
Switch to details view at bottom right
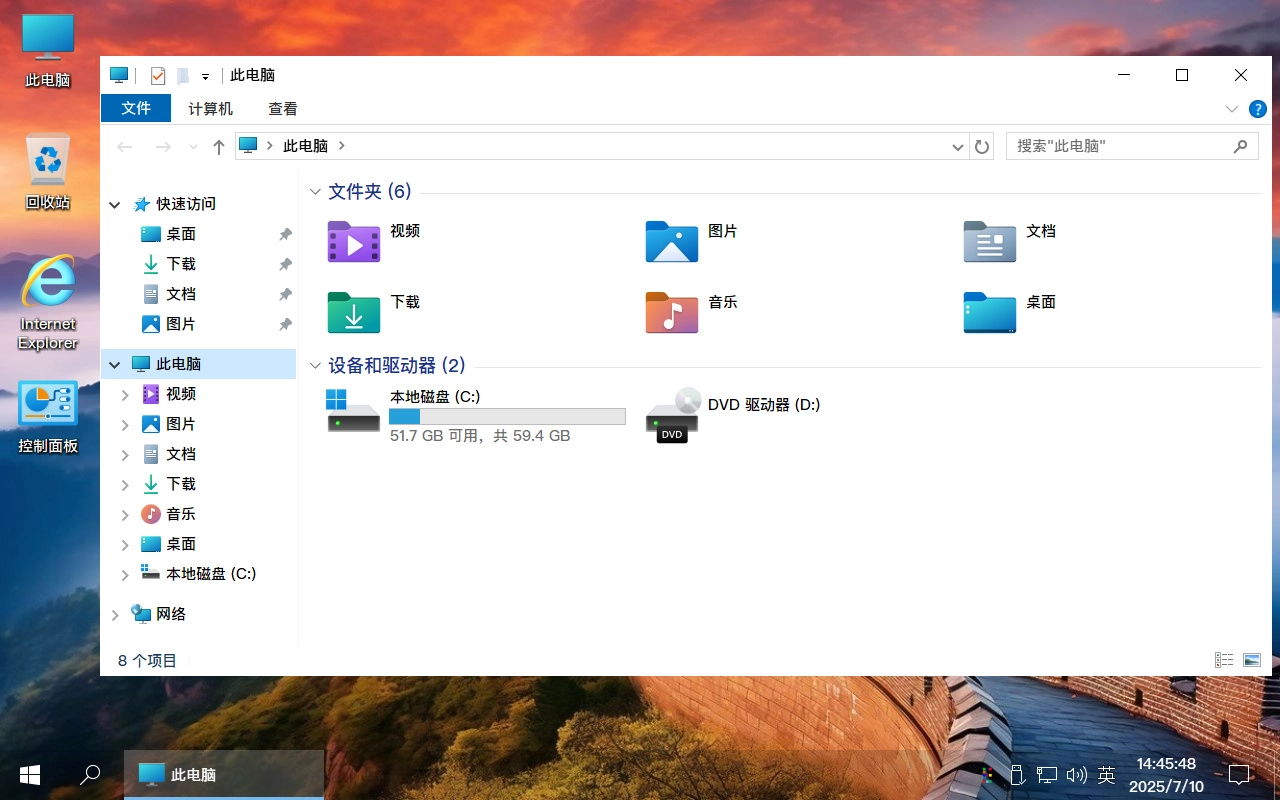tap(1224, 660)
